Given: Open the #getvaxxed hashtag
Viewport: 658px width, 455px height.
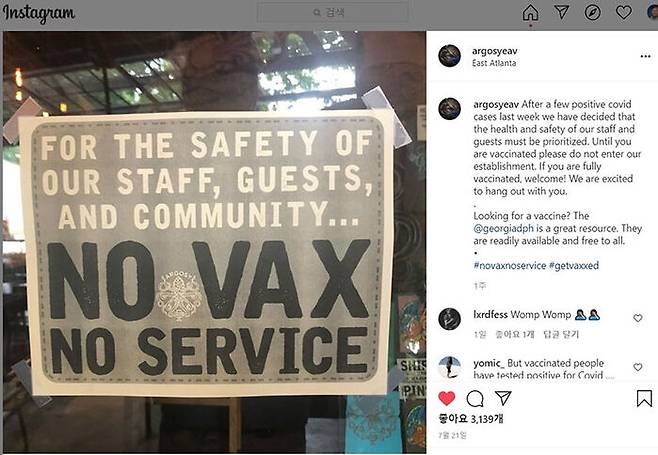Looking at the screenshot, I should [574, 265].
